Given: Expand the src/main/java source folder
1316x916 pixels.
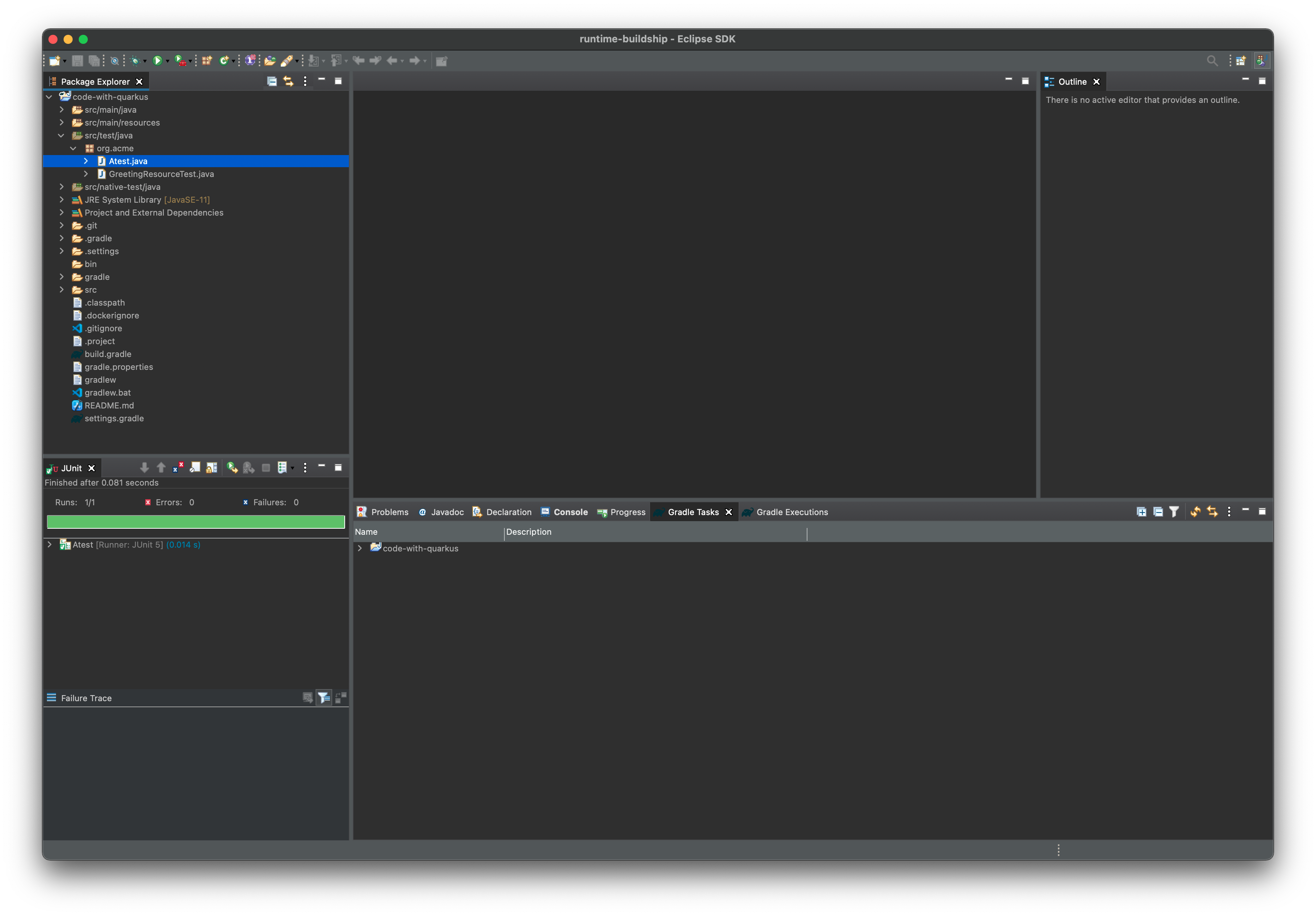Looking at the screenshot, I should coord(62,109).
